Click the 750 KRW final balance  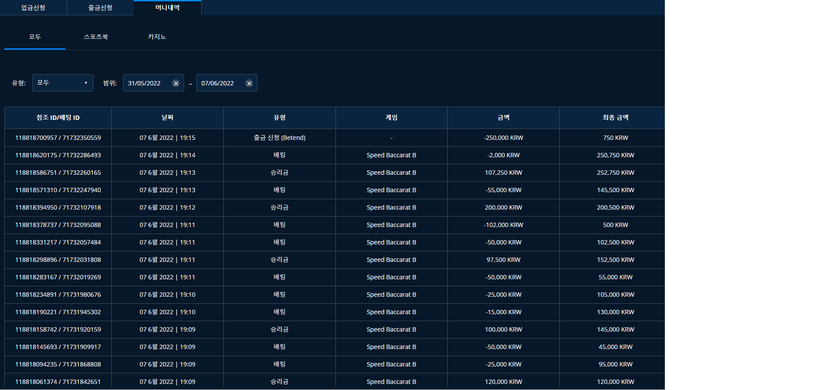point(616,138)
